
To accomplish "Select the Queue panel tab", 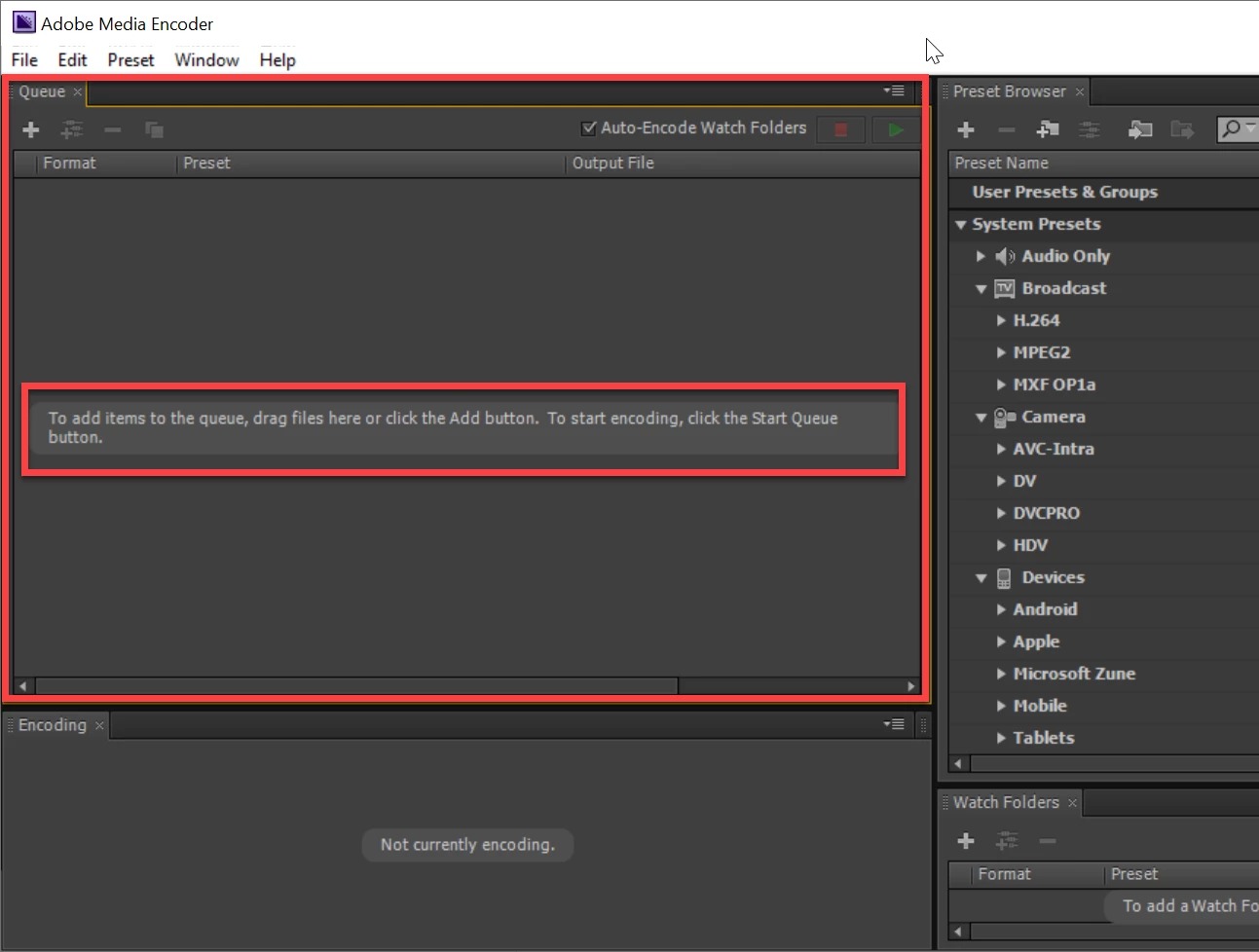I will point(42,92).
